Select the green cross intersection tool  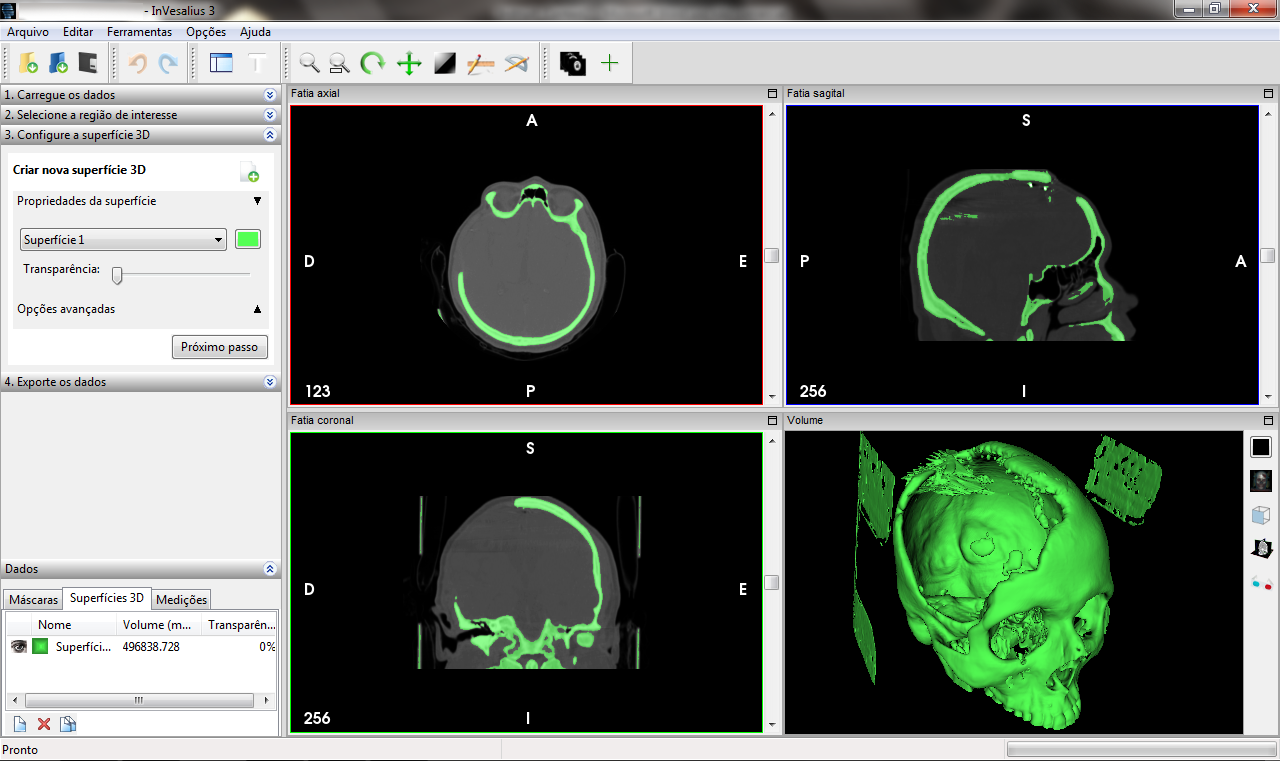609,63
